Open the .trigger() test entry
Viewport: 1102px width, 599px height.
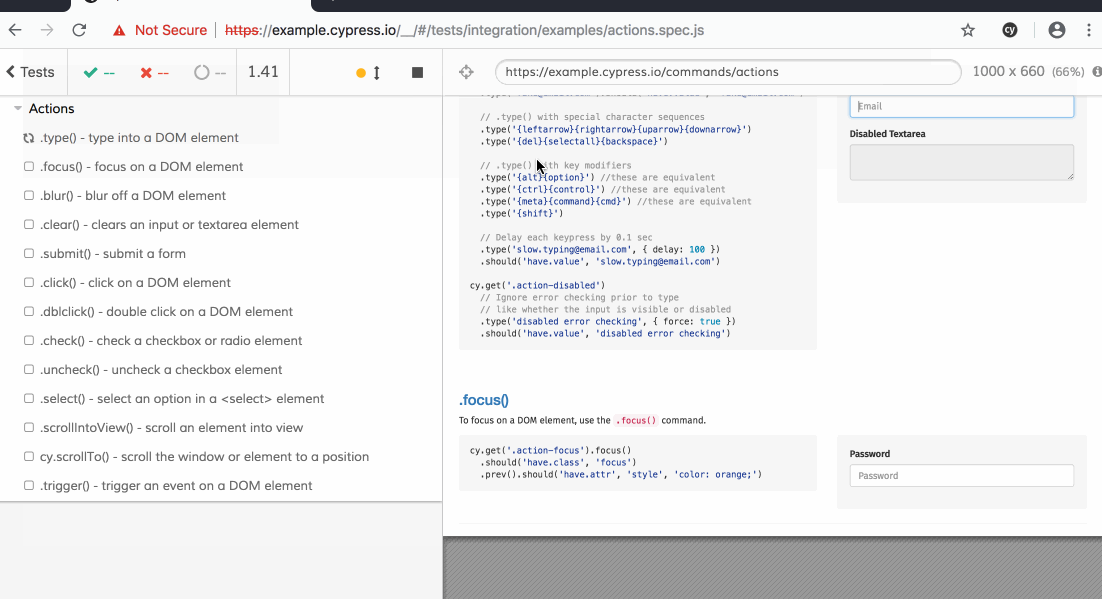click(x=176, y=486)
